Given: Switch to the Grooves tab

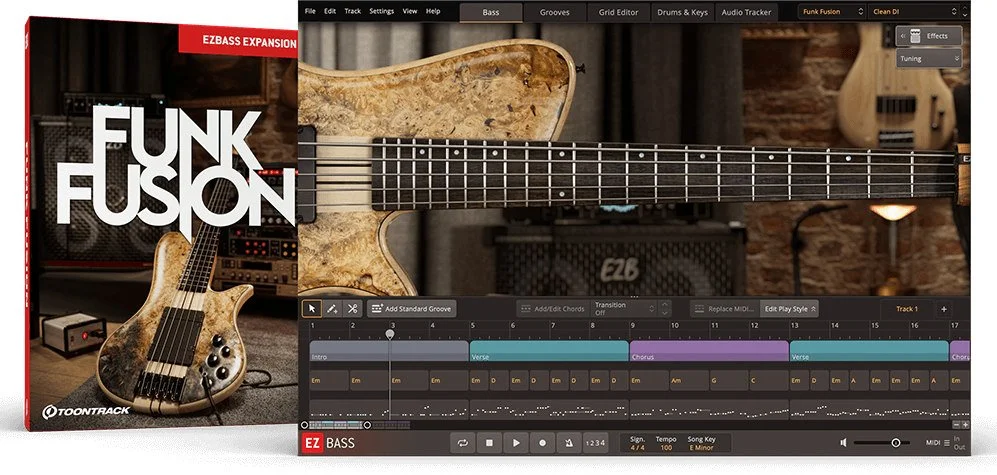Looking at the screenshot, I should [554, 12].
